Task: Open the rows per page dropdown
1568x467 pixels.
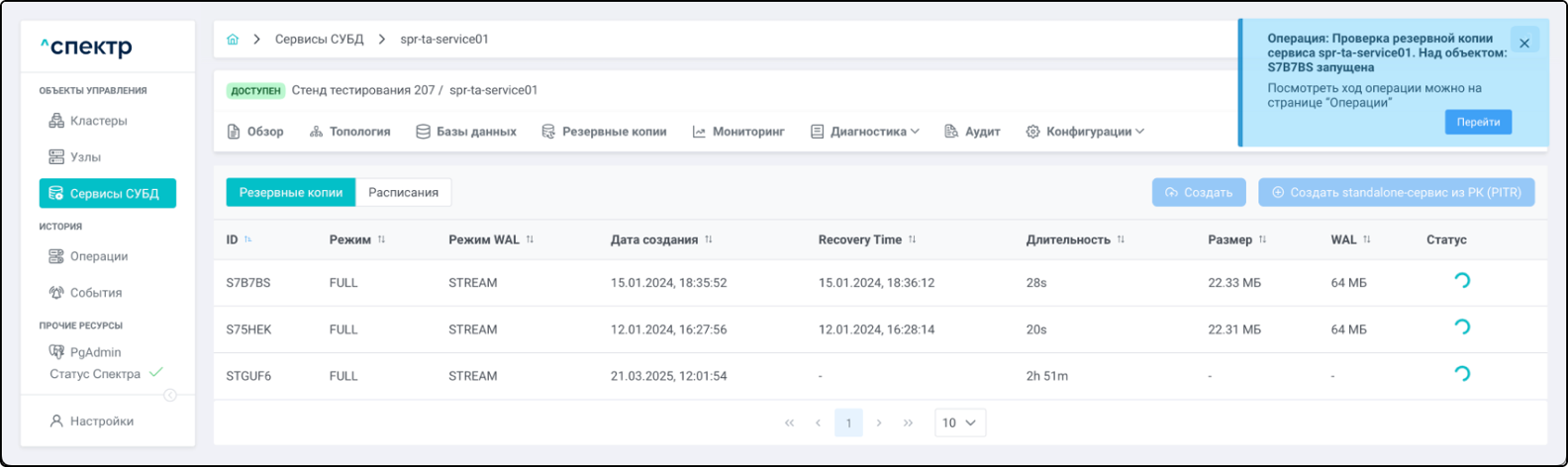Action: click(x=959, y=423)
